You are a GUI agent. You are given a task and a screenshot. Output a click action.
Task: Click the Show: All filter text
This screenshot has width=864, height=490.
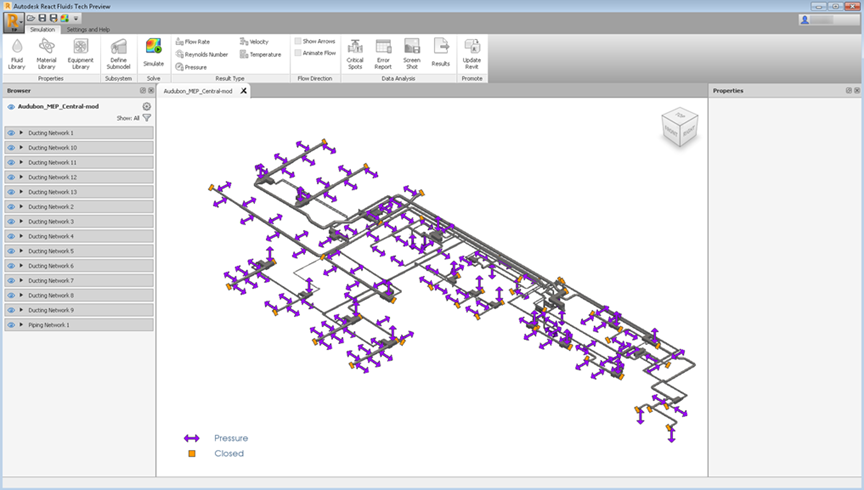pos(128,118)
